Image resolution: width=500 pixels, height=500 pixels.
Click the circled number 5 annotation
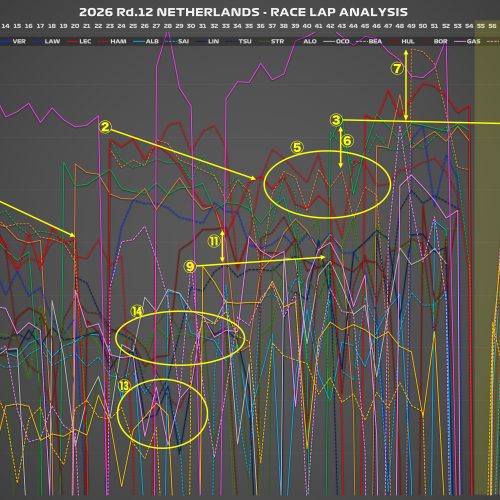297,147
